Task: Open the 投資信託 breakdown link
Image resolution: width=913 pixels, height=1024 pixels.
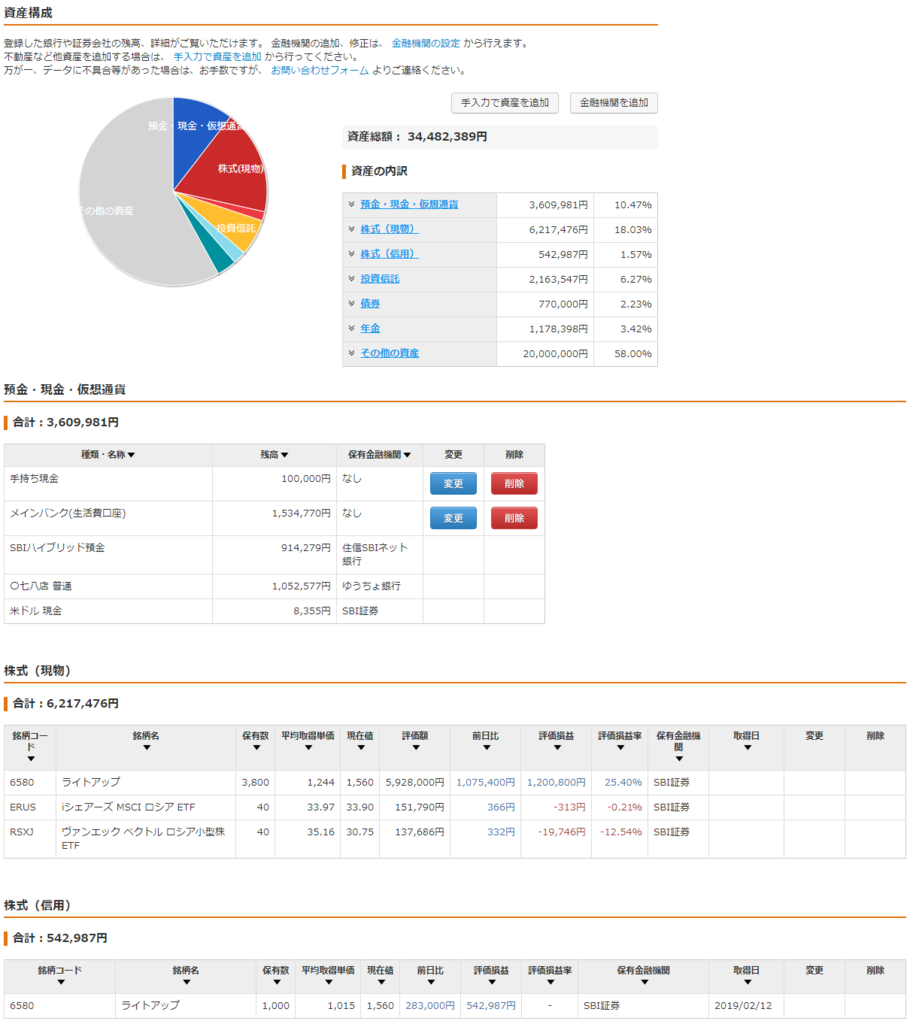Action: 380,279
